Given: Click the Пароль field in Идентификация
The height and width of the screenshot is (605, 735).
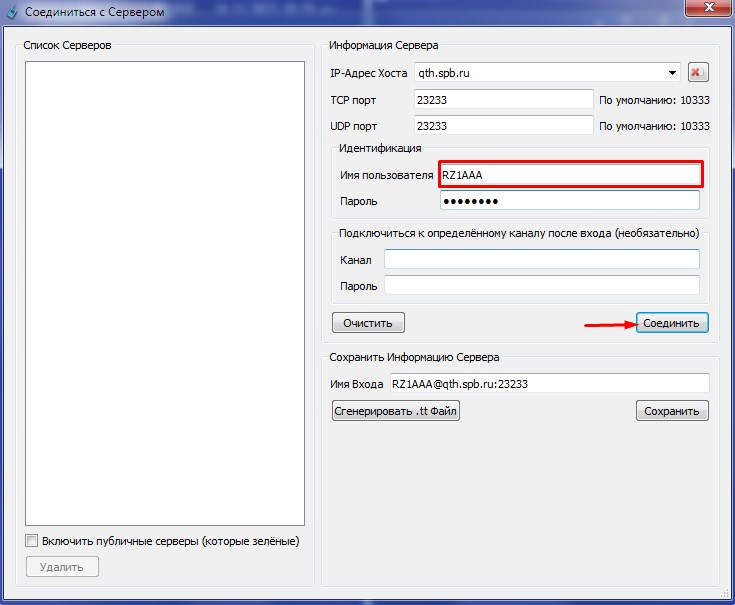Looking at the screenshot, I should tap(570, 201).
